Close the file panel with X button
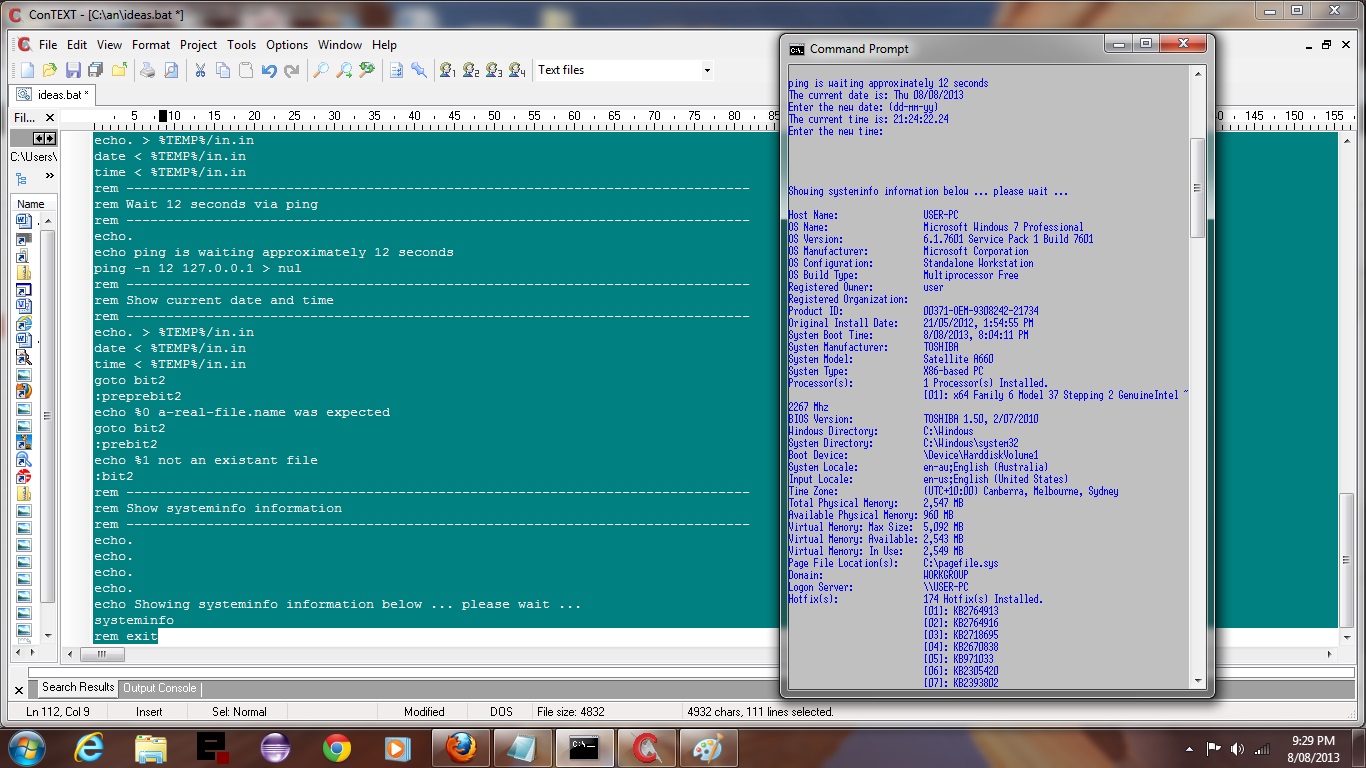This screenshot has height=768, width=1366. (50, 118)
